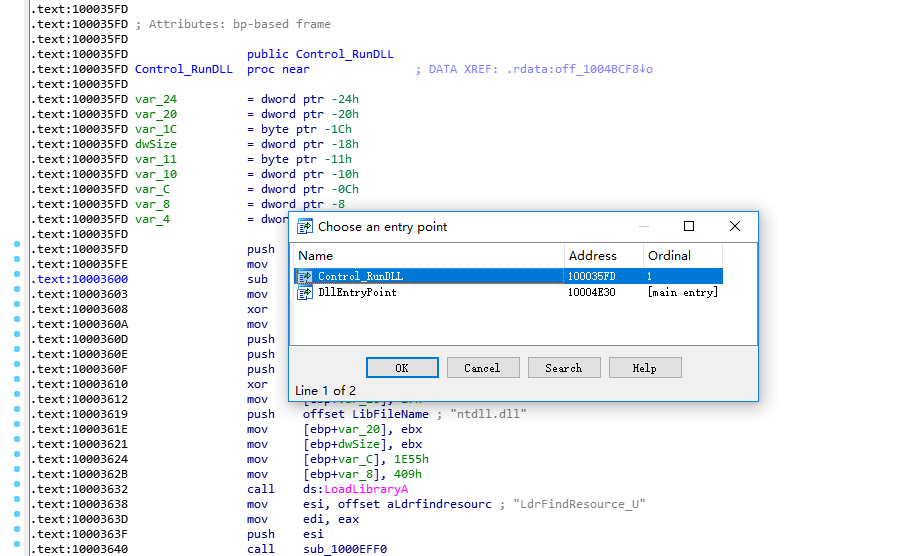Click the Help button

645,368
